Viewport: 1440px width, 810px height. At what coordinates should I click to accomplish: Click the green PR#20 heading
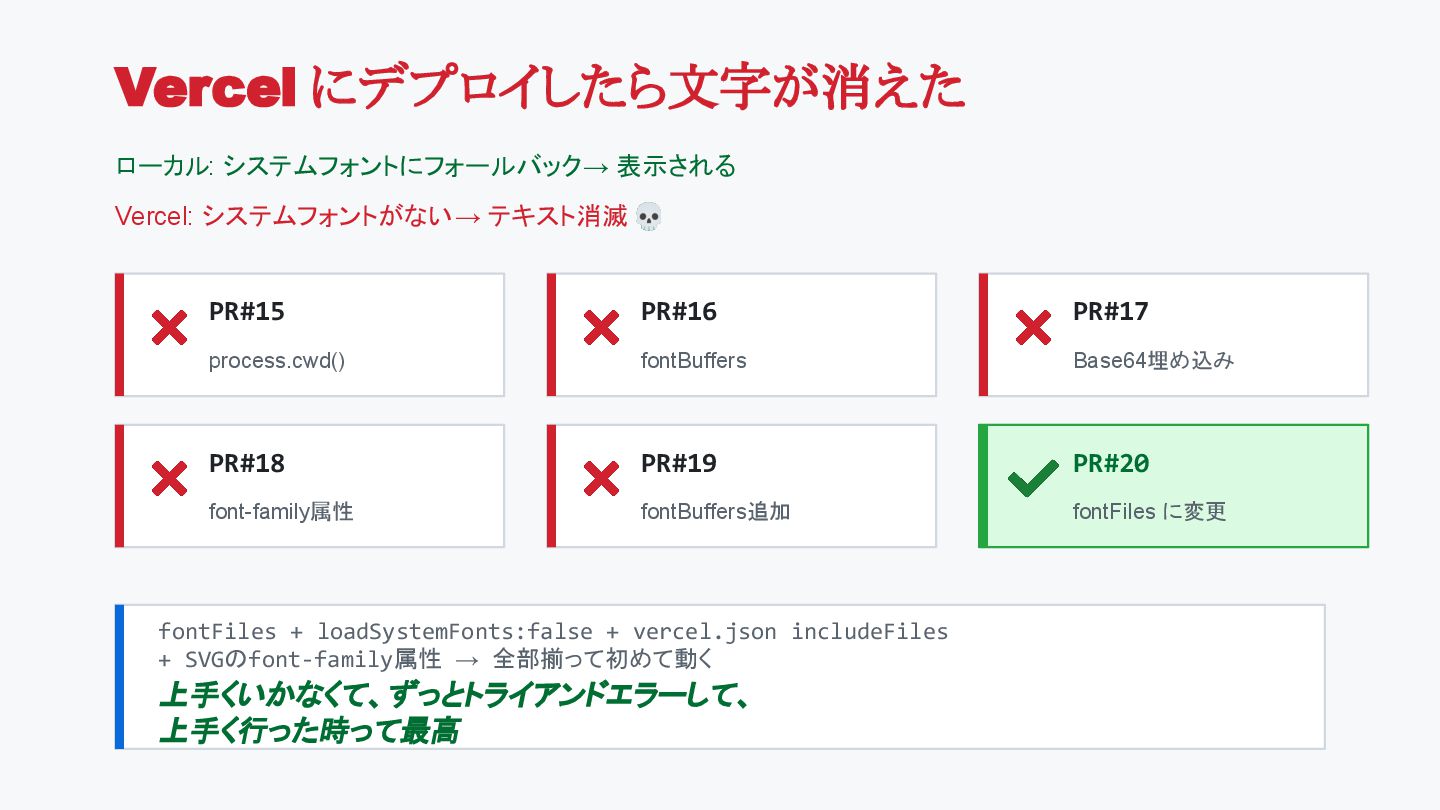coord(1111,464)
